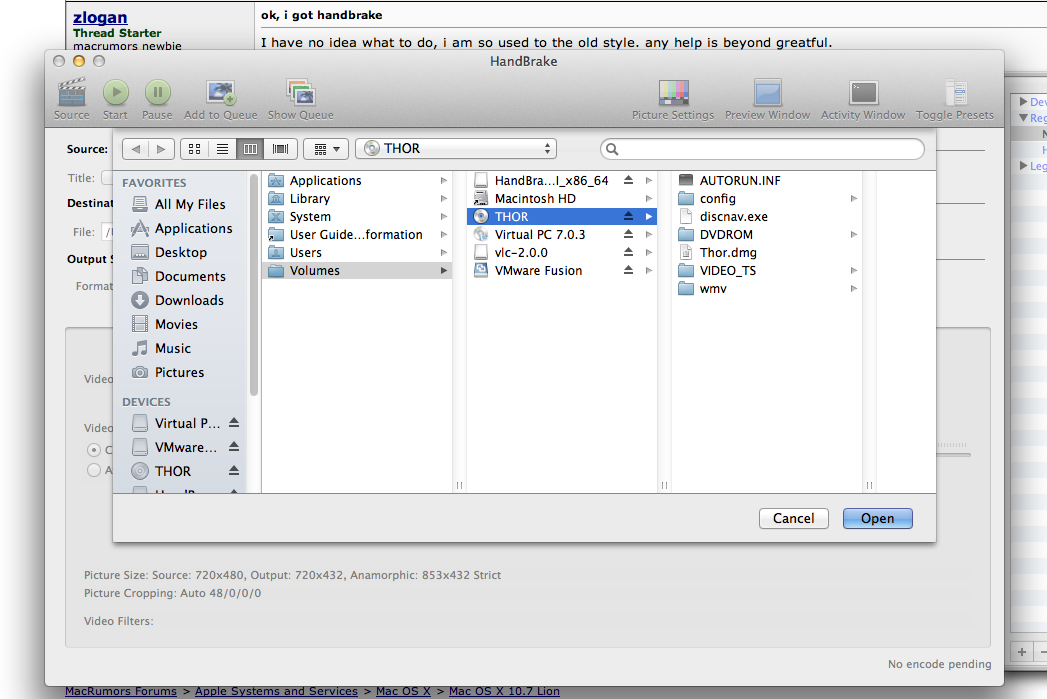Select the first video radio button
Viewport: 1047px width, 699px height.
tap(93, 450)
